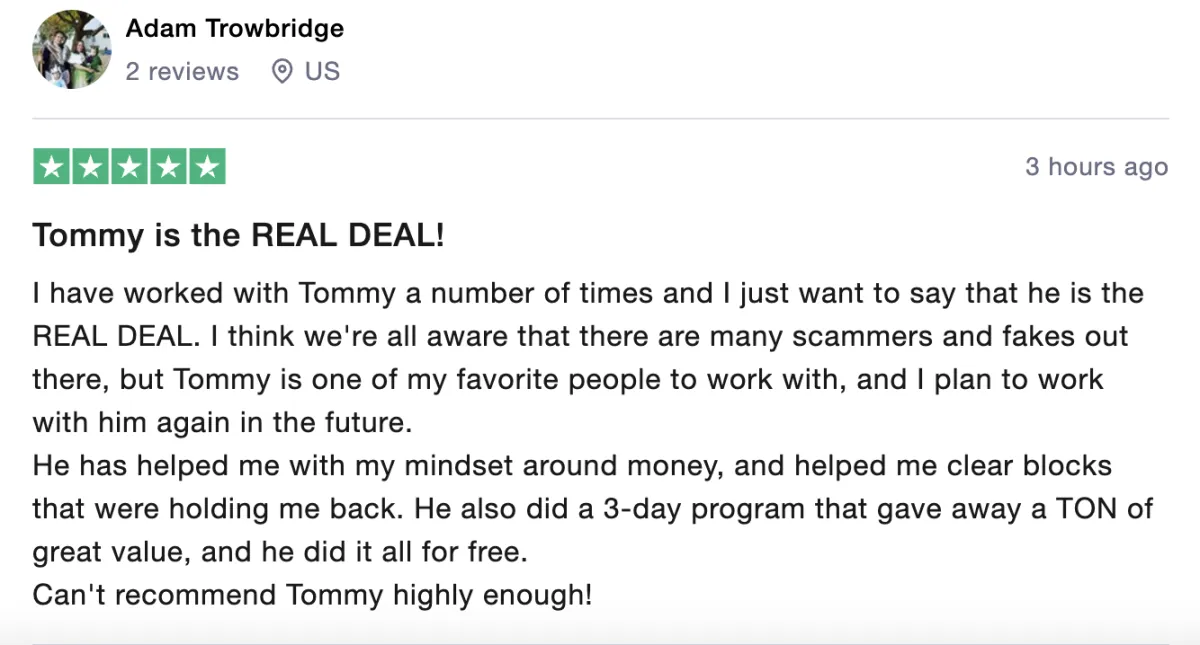Click the third green rating star

(x=130, y=167)
